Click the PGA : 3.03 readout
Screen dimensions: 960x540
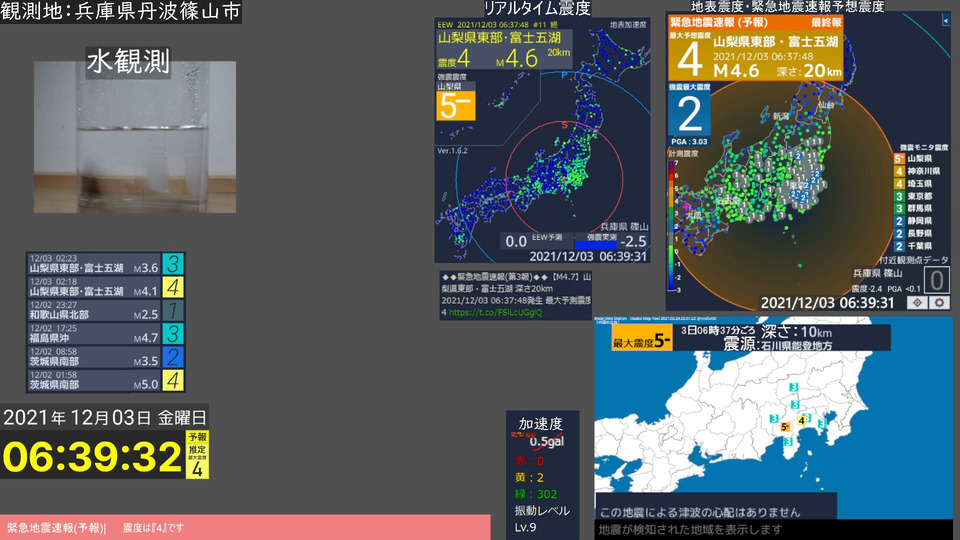pyautogui.click(x=689, y=141)
